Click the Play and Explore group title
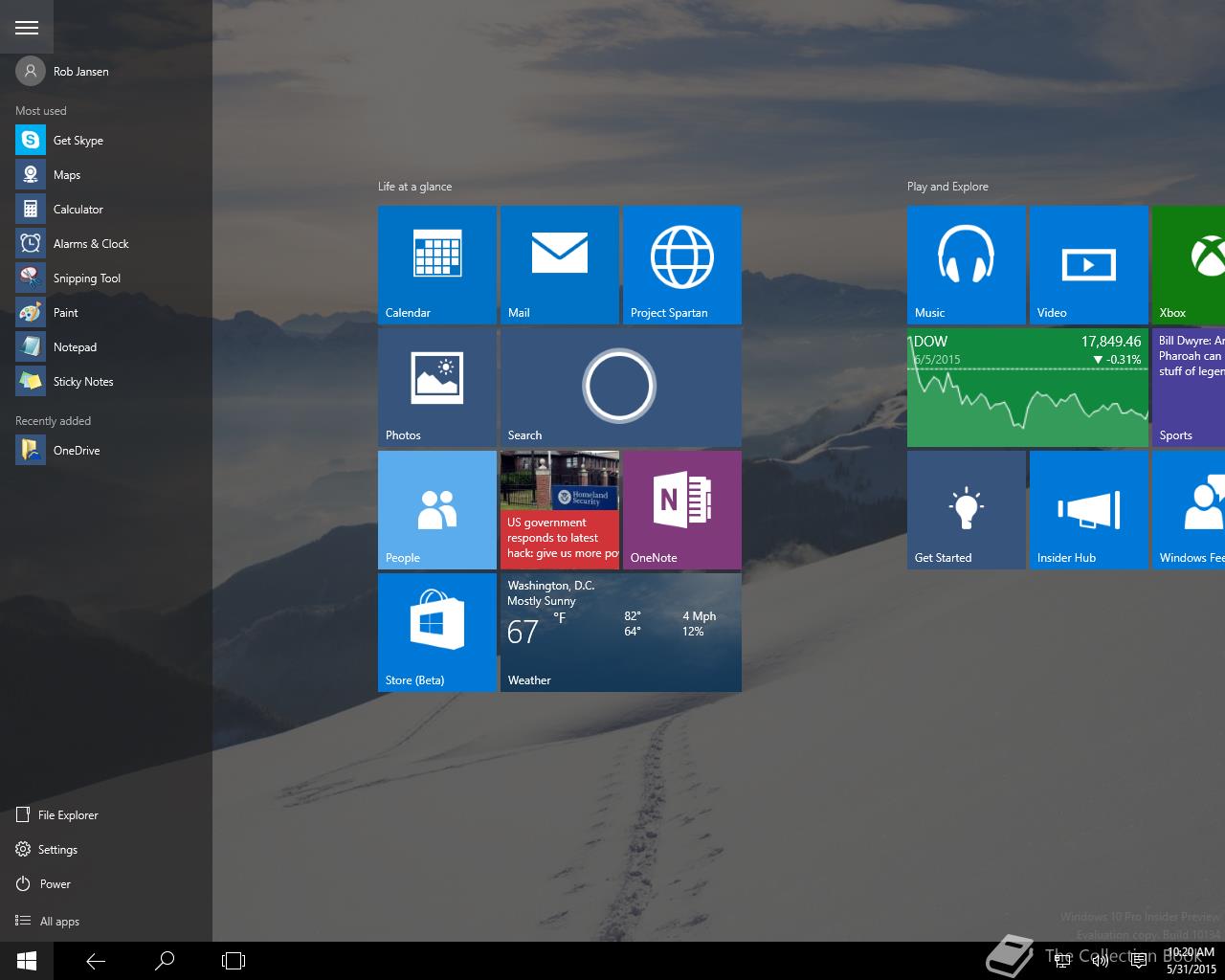1225x980 pixels. (x=947, y=187)
